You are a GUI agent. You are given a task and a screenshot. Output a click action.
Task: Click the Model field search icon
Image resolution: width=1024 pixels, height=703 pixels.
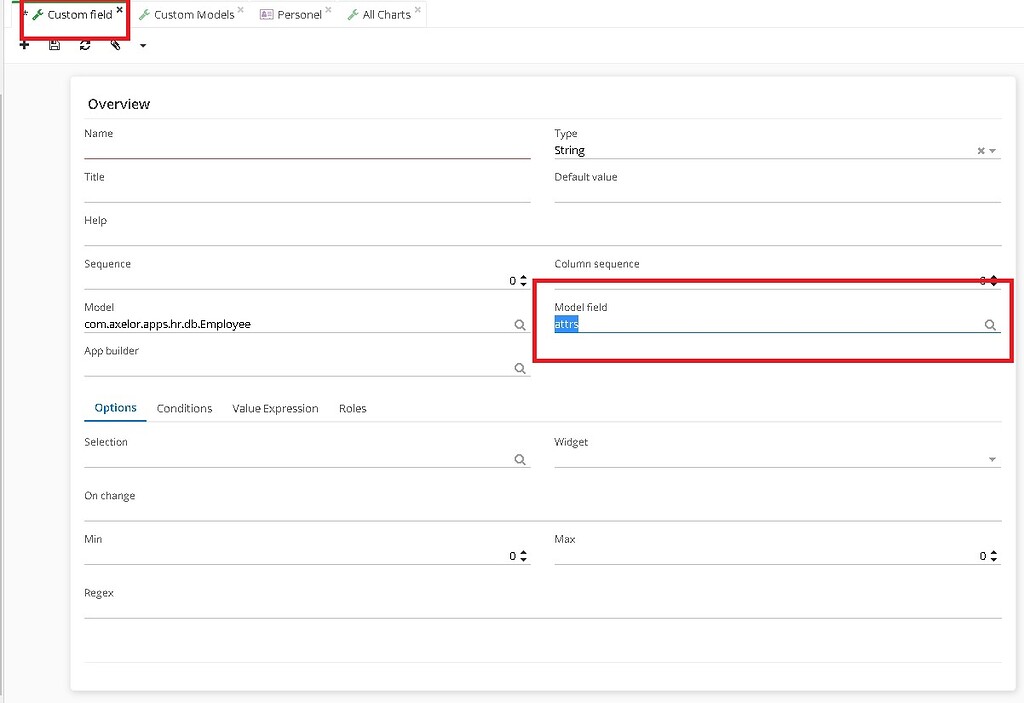pyautogui.click(x=990, y=325)
